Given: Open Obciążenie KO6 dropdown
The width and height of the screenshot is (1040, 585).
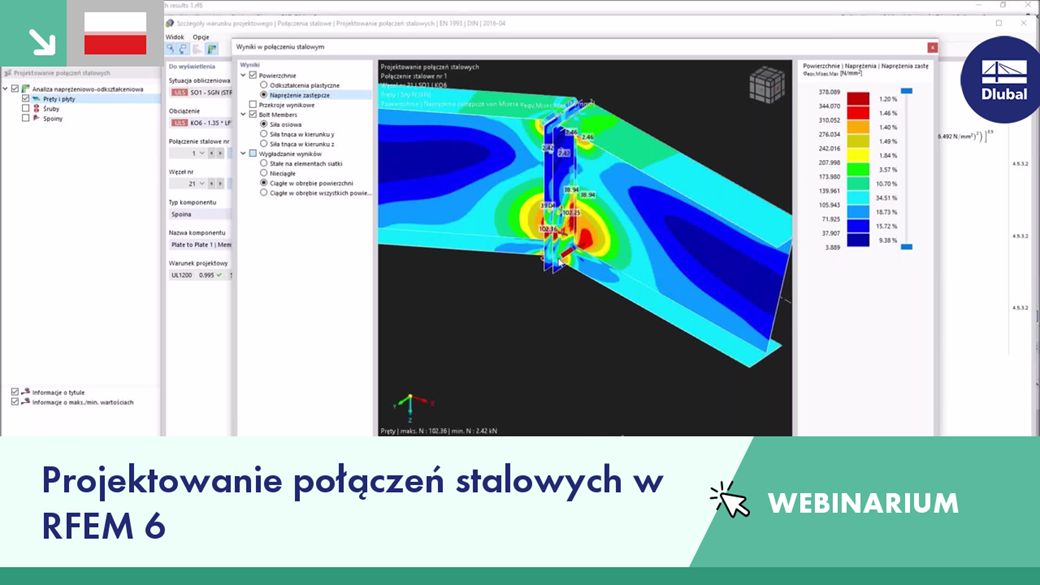Looking at the screenshot, I should (x=200, y=123).
